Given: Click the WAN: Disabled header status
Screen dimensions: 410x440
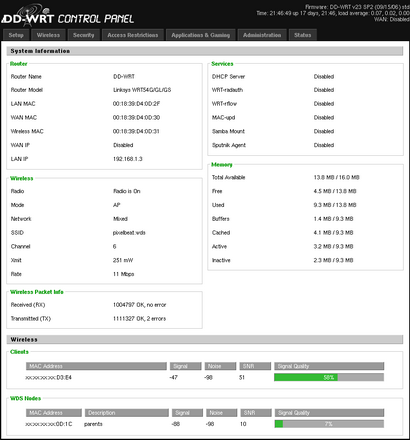Looking at the screenshot, I should 391,19.
